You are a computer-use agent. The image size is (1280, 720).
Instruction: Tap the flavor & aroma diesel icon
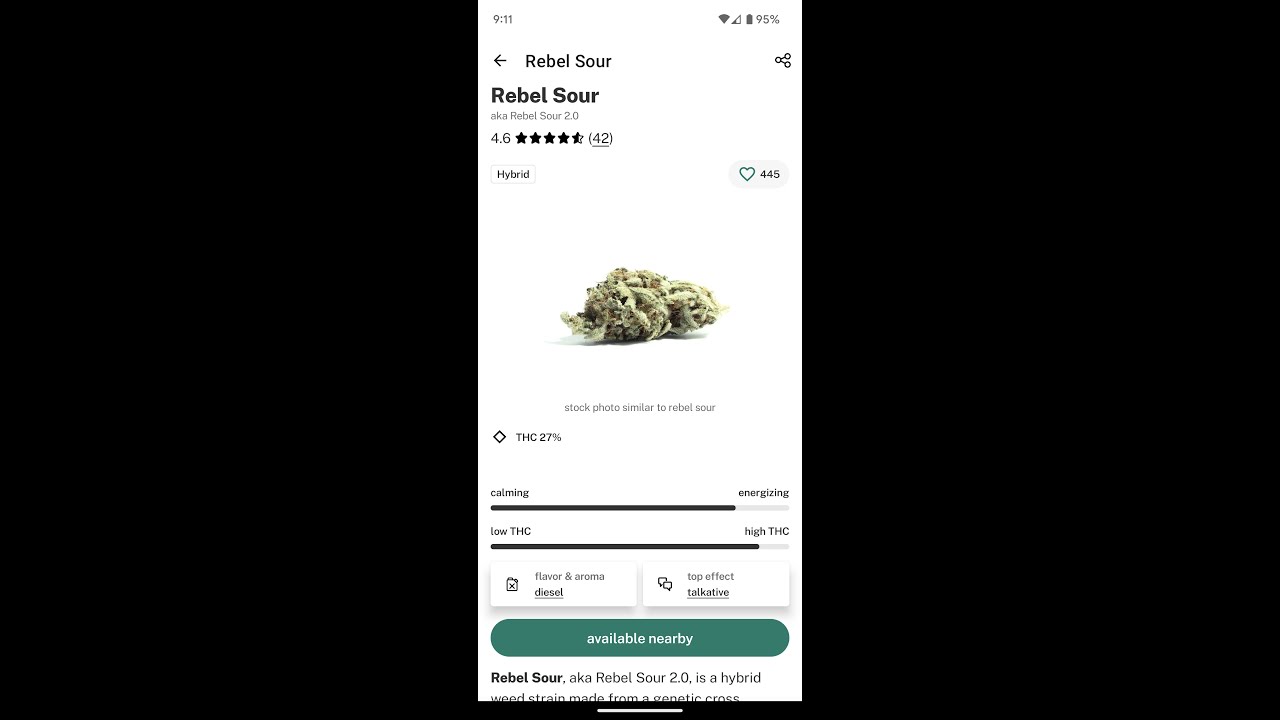[512, 585]
